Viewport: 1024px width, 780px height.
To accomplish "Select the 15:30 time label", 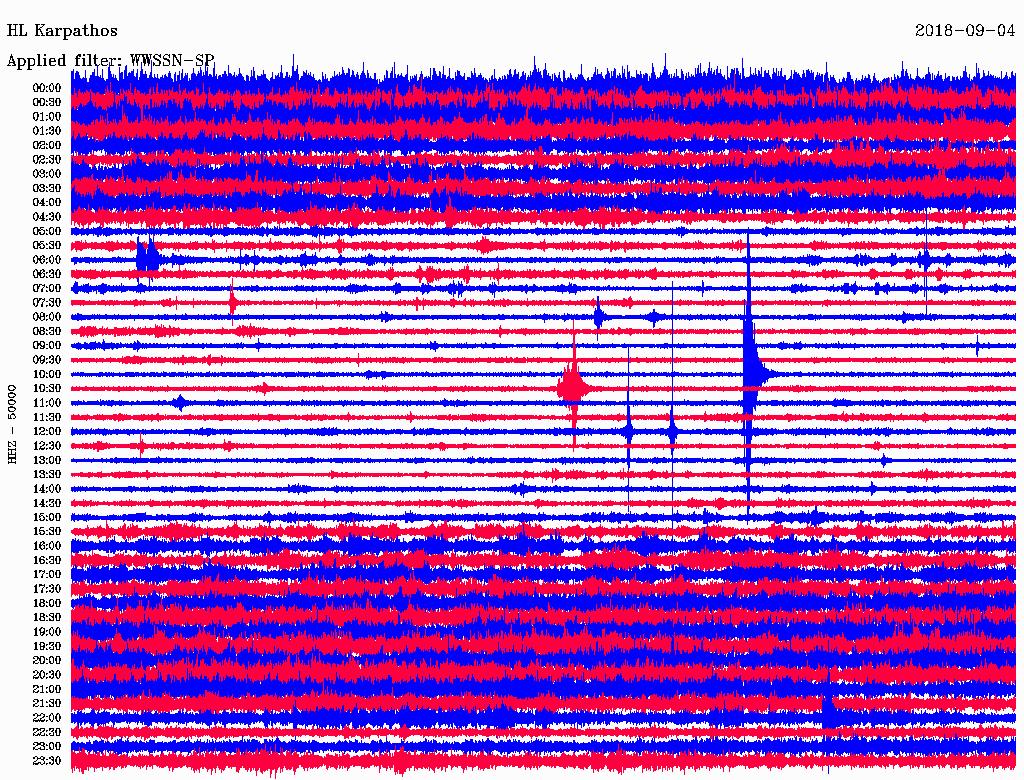I will pos(47,532).
